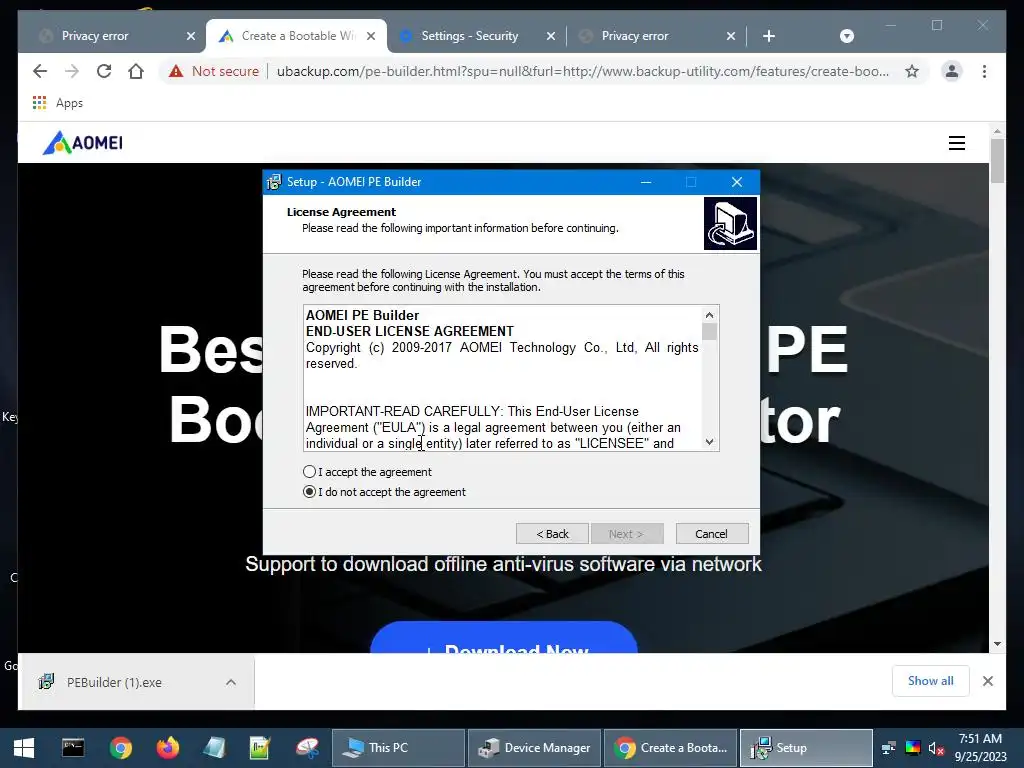
Task: Click Show all downloads
Action: tap(931, 681)
